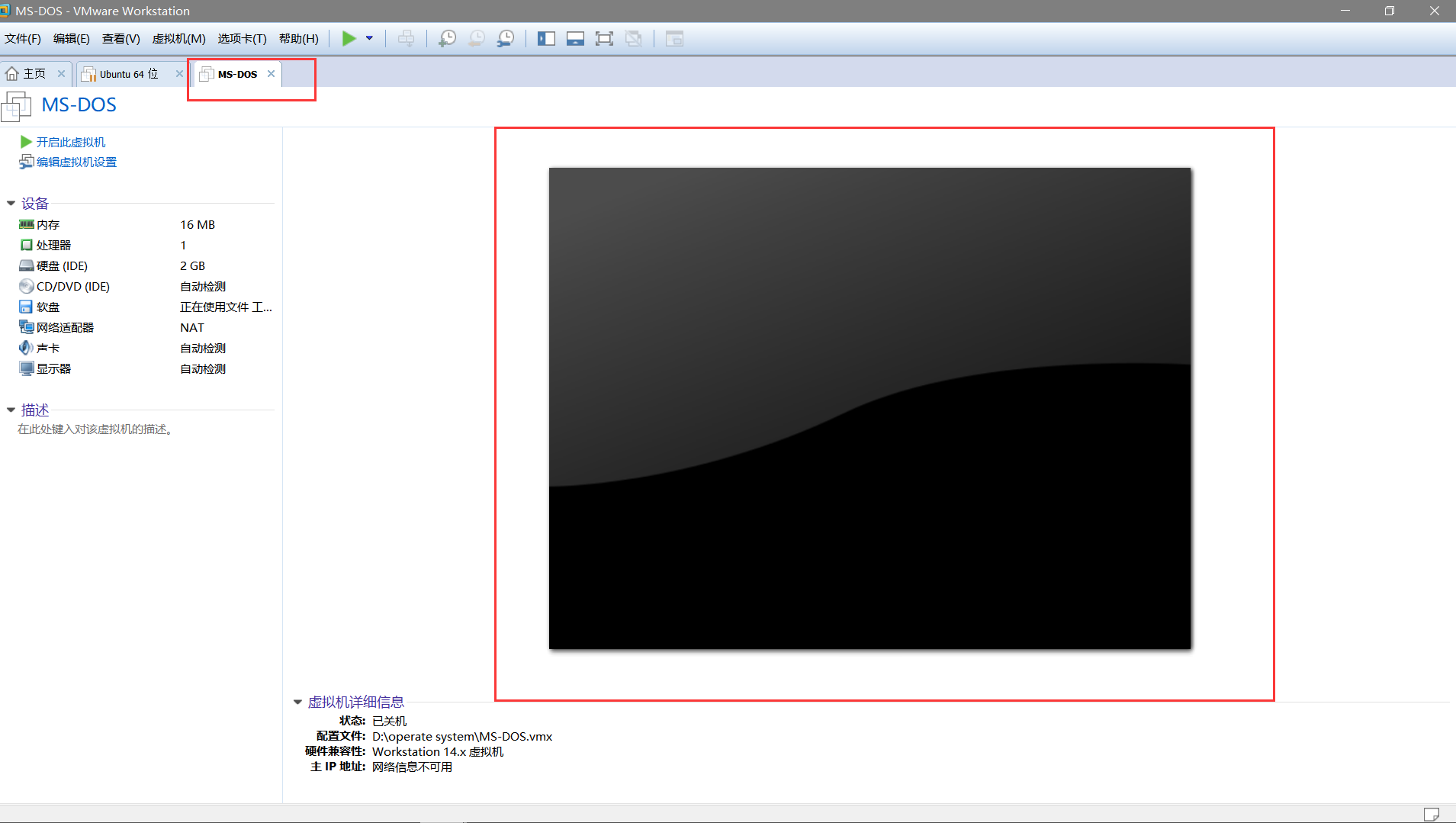
Task: Click the speaker icon beside 声卡
Action: (x=27, y=348)
